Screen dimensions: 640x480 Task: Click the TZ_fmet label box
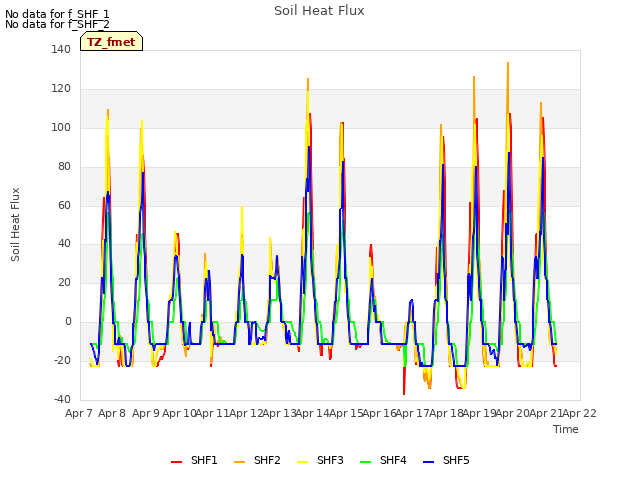click(111, 41)
